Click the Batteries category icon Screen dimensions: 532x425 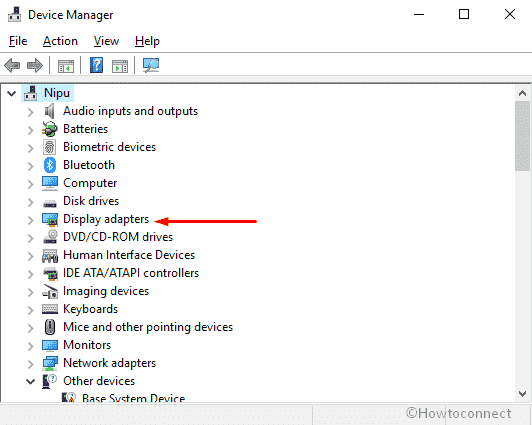tap(50, 129)
